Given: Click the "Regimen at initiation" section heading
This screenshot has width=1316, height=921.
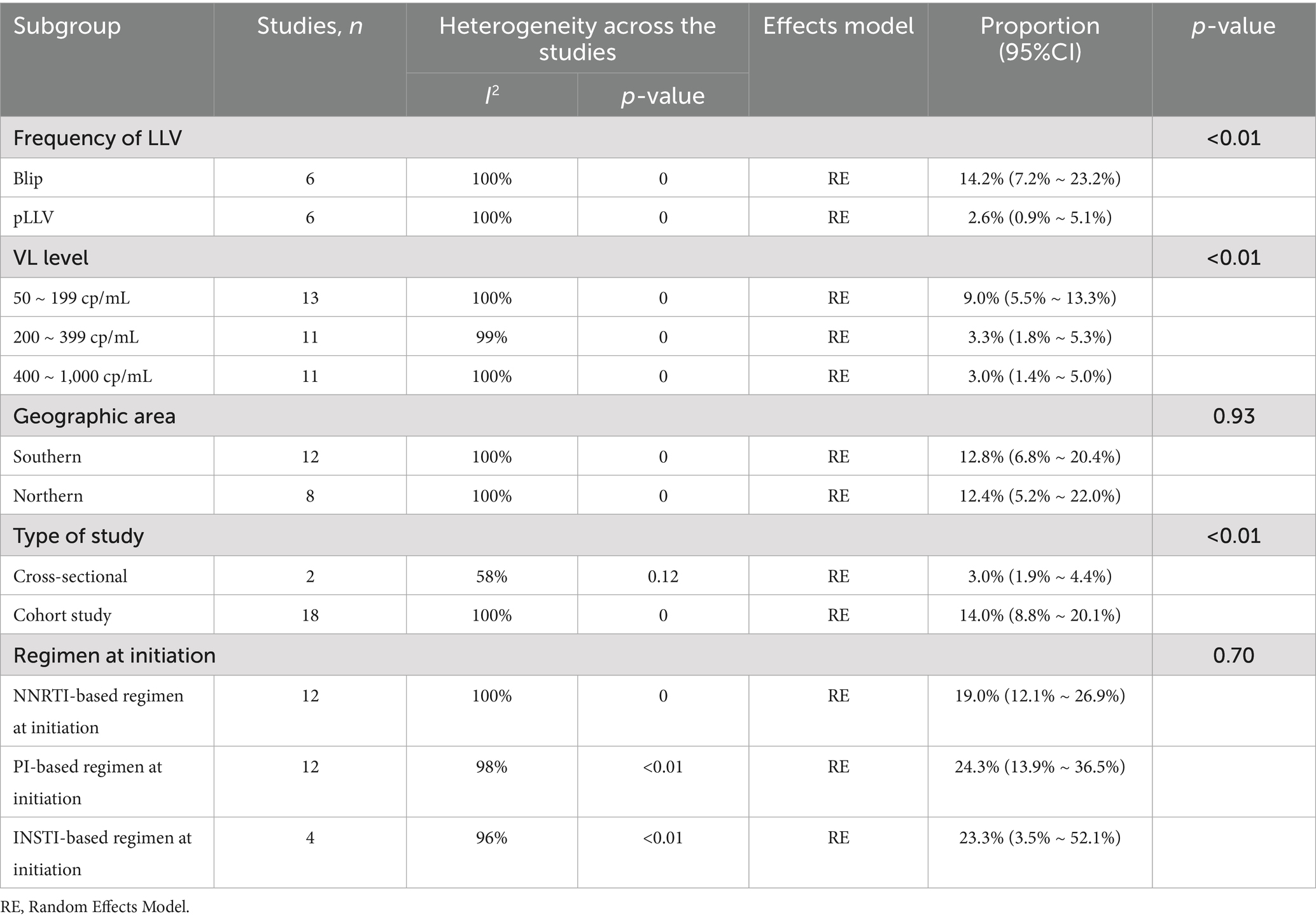Looking at the screenshot, I should point(115,656).
